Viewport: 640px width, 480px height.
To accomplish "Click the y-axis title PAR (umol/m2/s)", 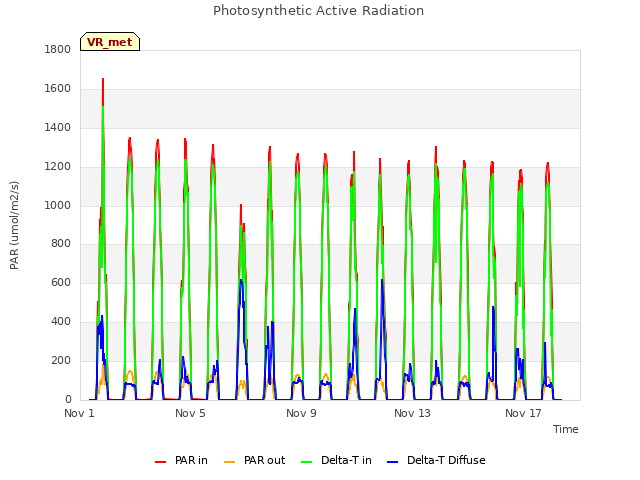I will point(14,225).
